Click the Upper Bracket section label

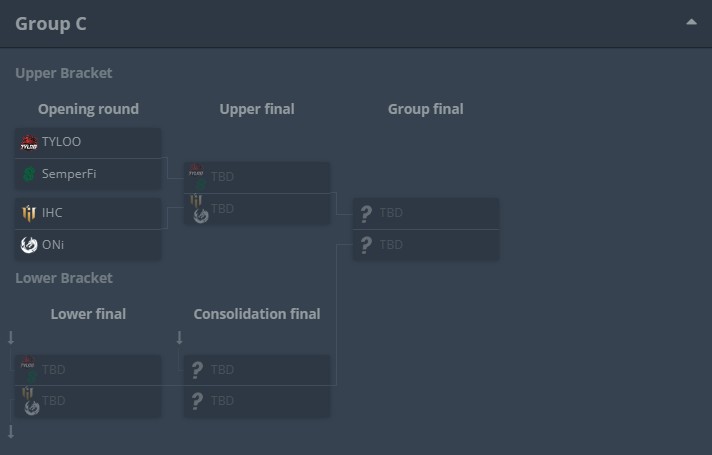(x=64, y=73)
